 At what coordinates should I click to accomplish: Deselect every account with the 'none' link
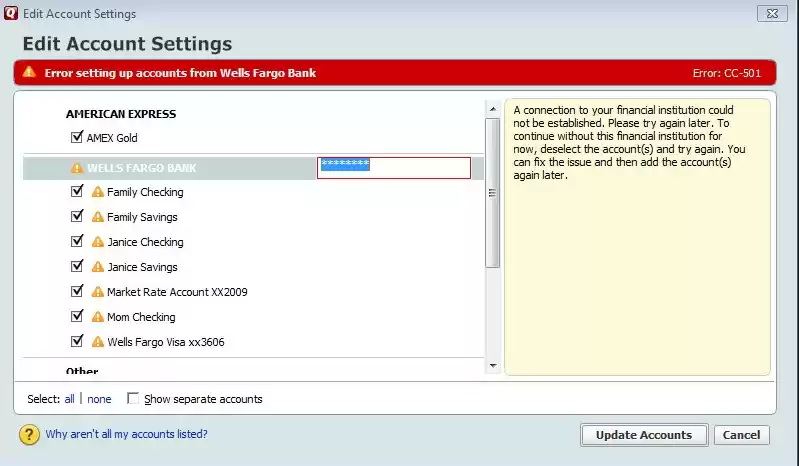tap(99, 399)
